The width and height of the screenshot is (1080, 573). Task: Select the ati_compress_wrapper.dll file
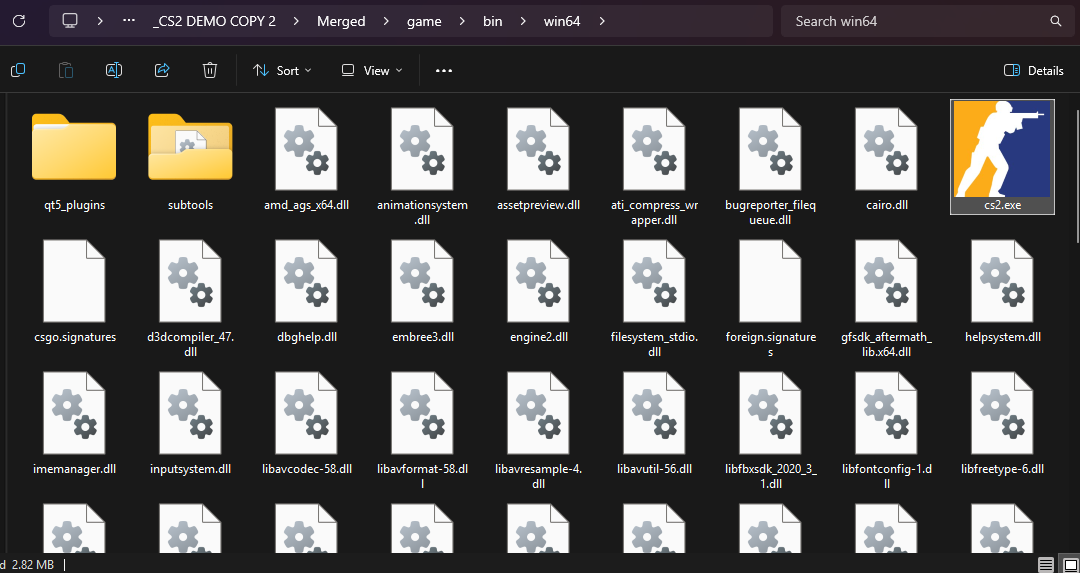[654, 167]
